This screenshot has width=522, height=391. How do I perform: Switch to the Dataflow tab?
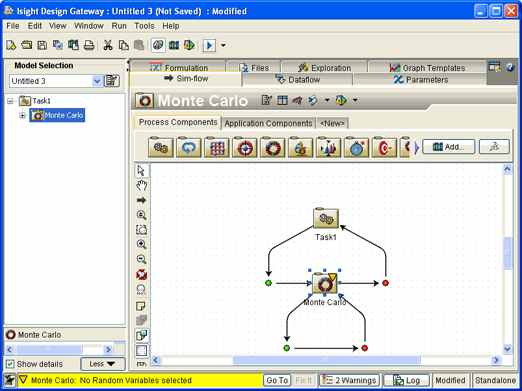[297, 80]
